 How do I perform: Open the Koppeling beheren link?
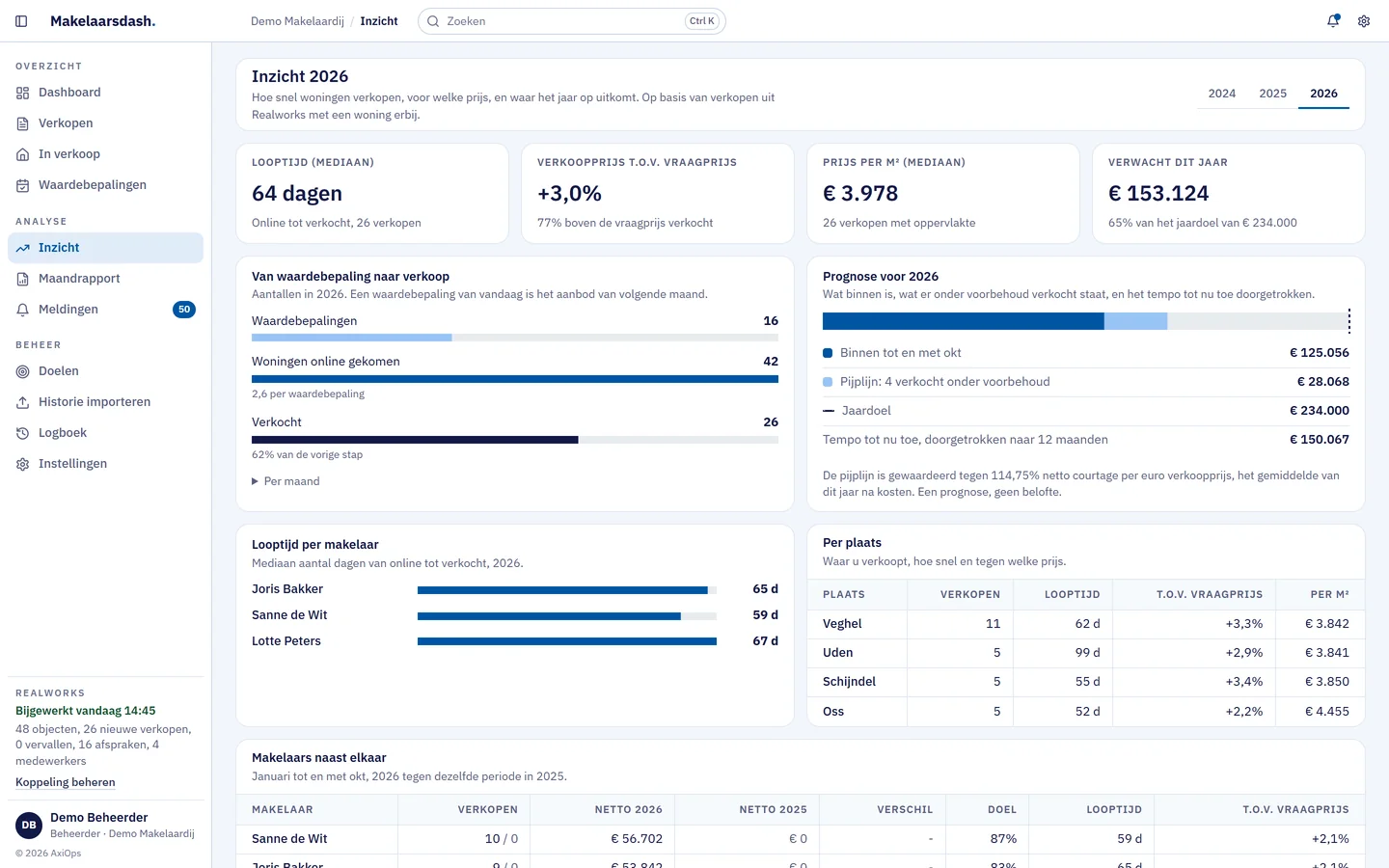(x=66, y=782)
